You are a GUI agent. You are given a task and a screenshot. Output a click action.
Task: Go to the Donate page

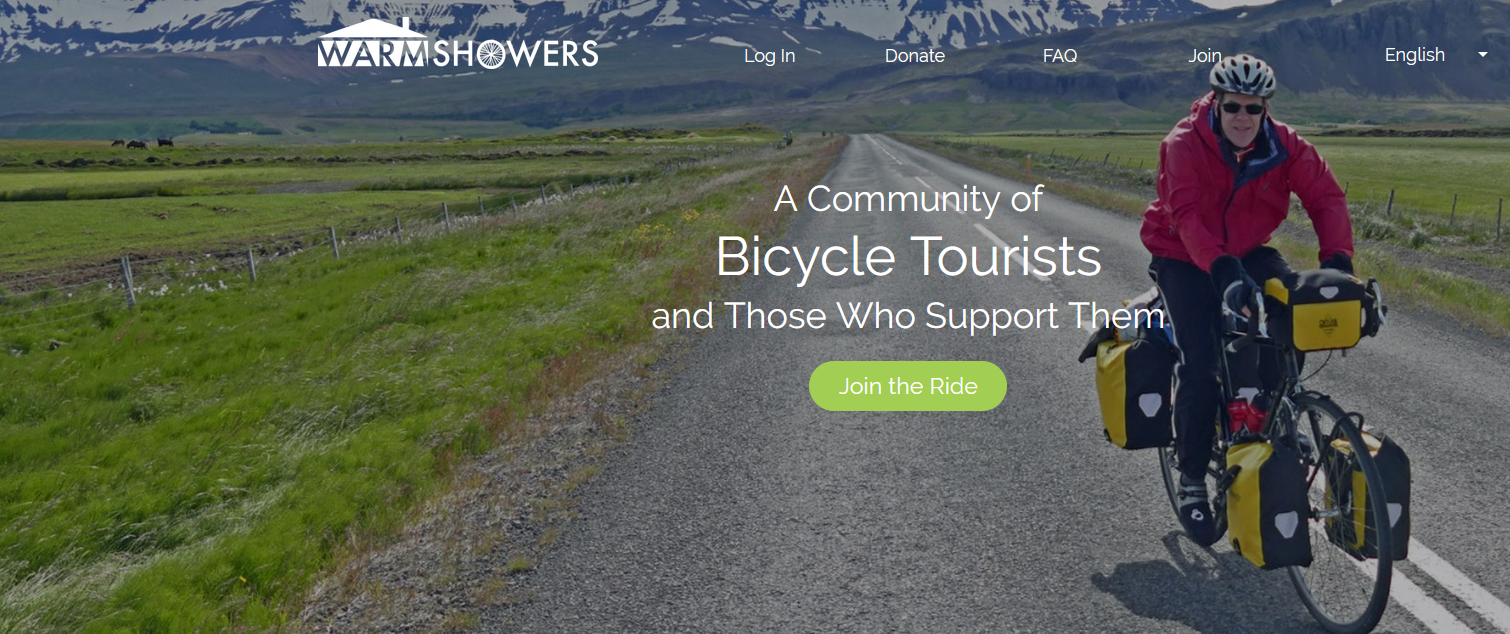pos(915,56)
